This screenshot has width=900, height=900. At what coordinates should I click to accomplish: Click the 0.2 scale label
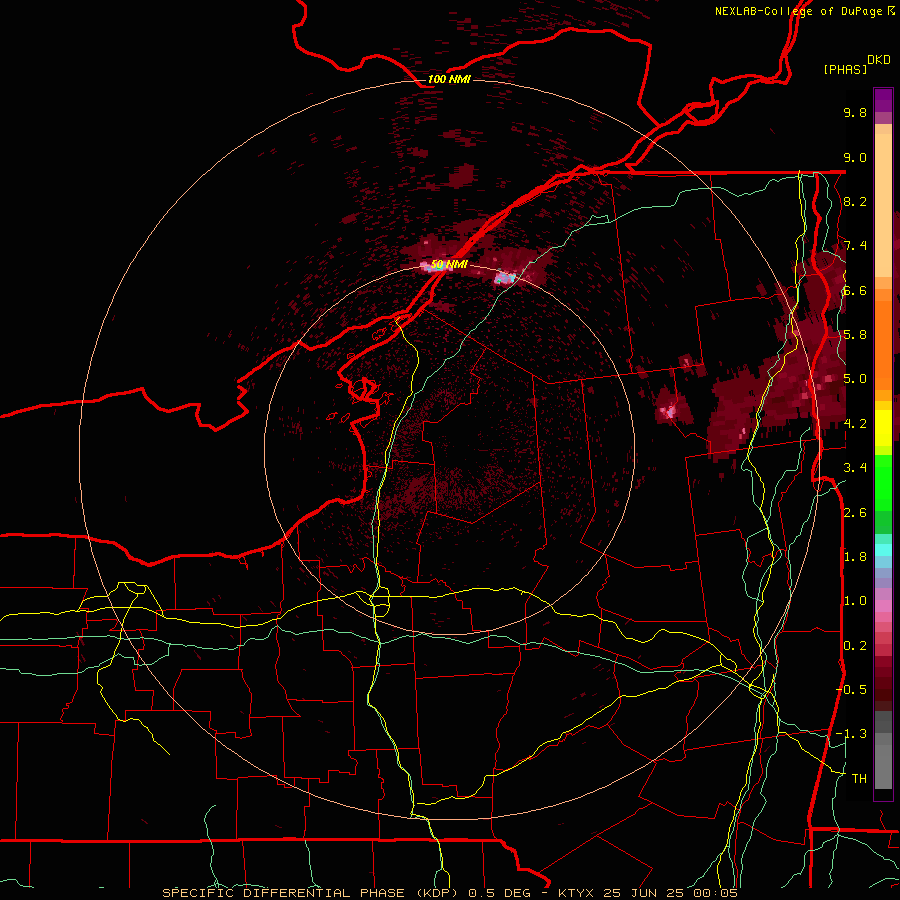[855, 646]
